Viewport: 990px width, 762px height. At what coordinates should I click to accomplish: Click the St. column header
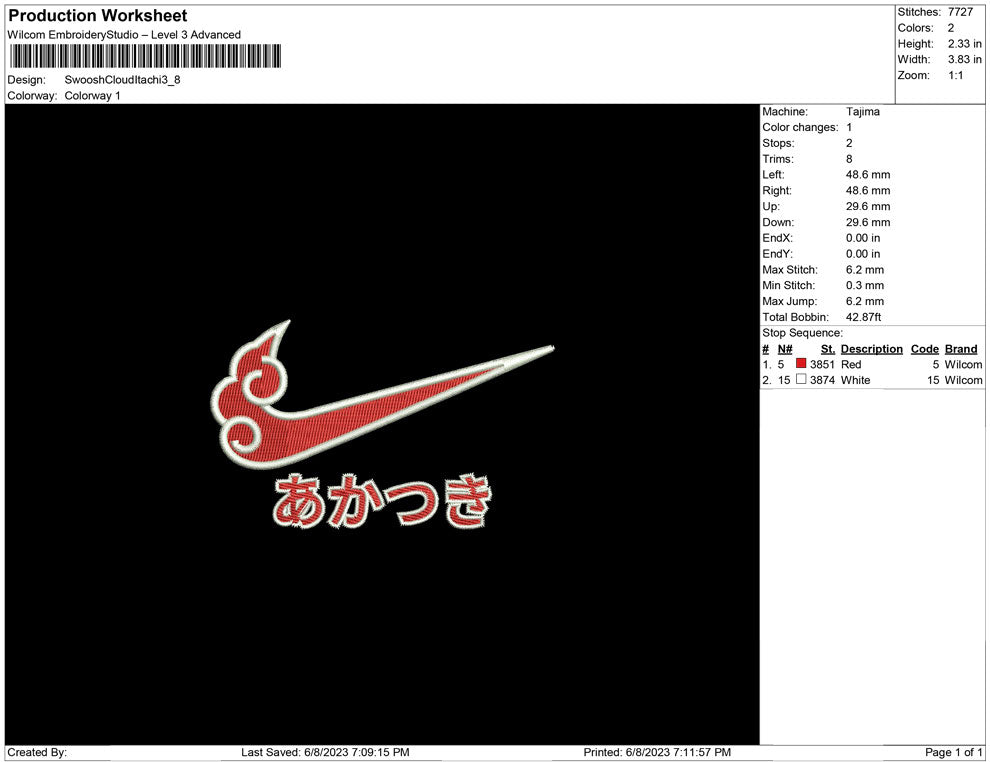[x=827, y=349]
